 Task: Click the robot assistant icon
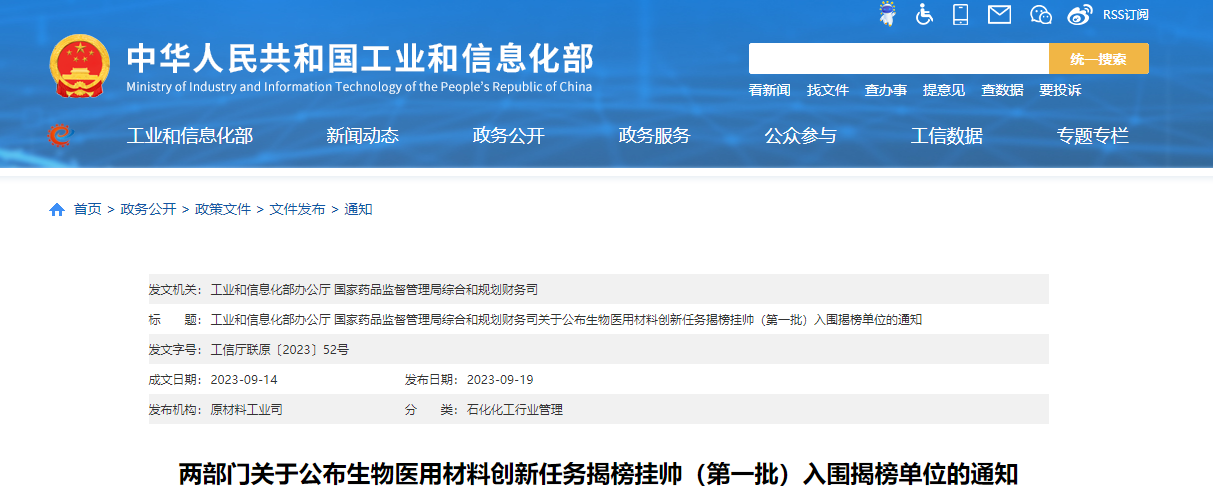[887, 14]
